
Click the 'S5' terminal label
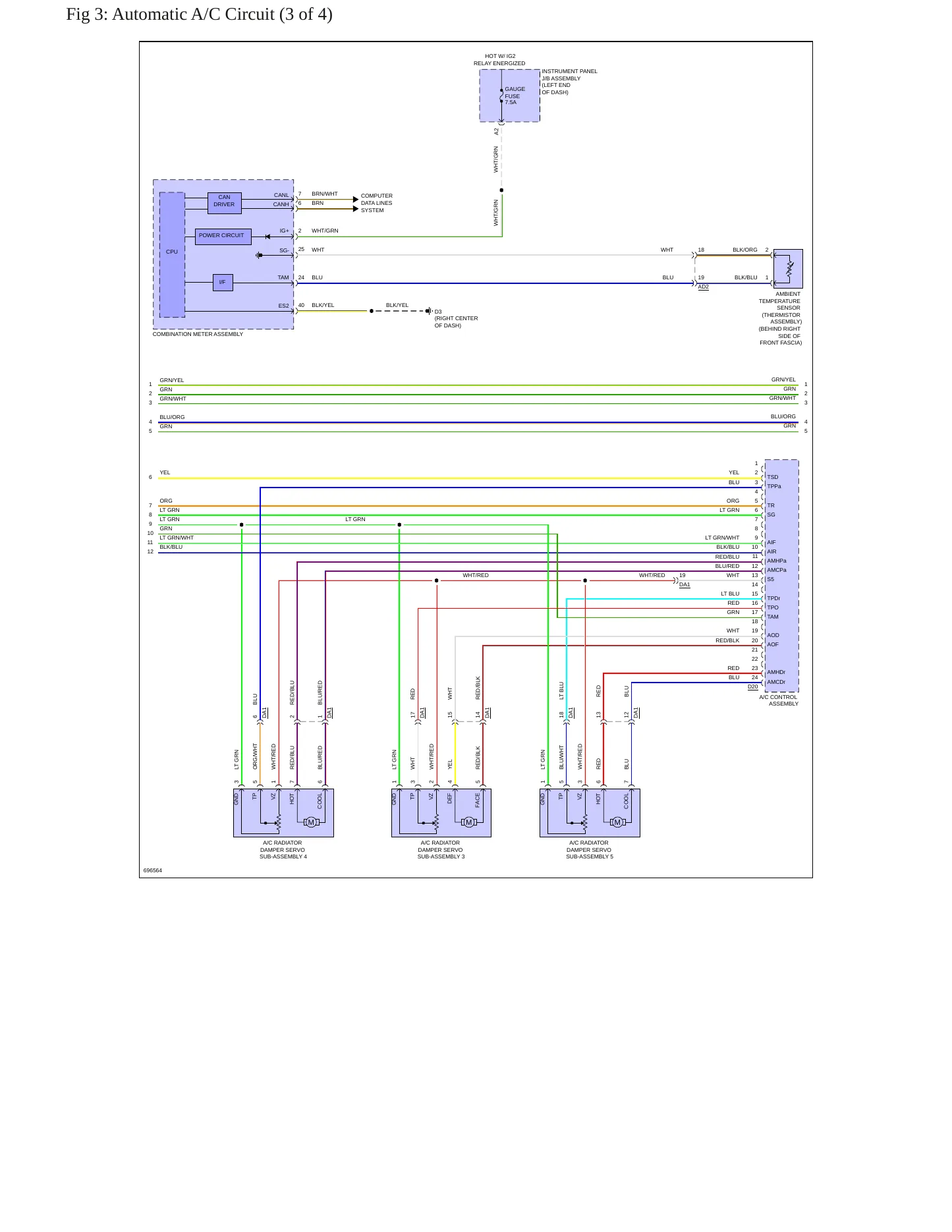point(771,579)
